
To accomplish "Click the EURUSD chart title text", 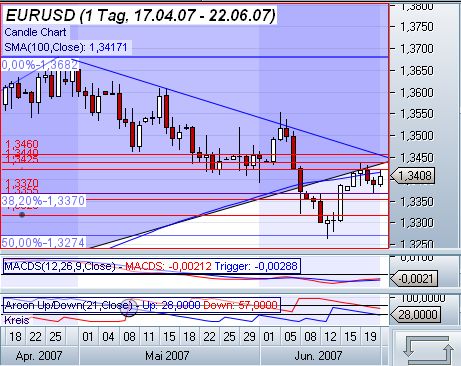I will (x=140, y=15).
